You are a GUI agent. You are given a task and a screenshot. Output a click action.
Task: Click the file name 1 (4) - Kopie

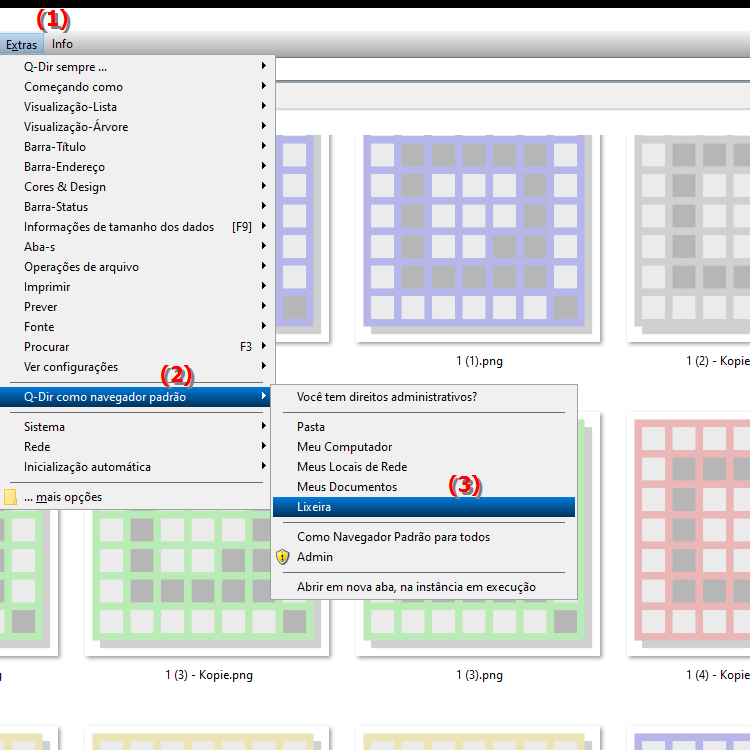pyautogui.click(x=718, y=675)
